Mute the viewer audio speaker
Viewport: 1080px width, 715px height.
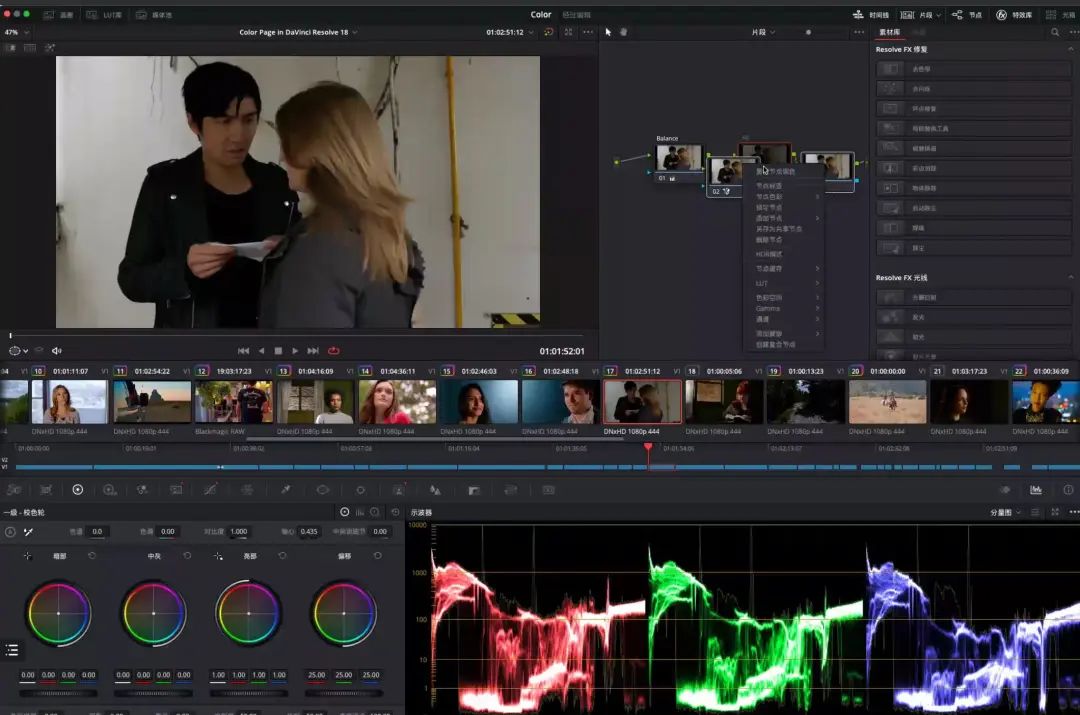click(57, 351)
